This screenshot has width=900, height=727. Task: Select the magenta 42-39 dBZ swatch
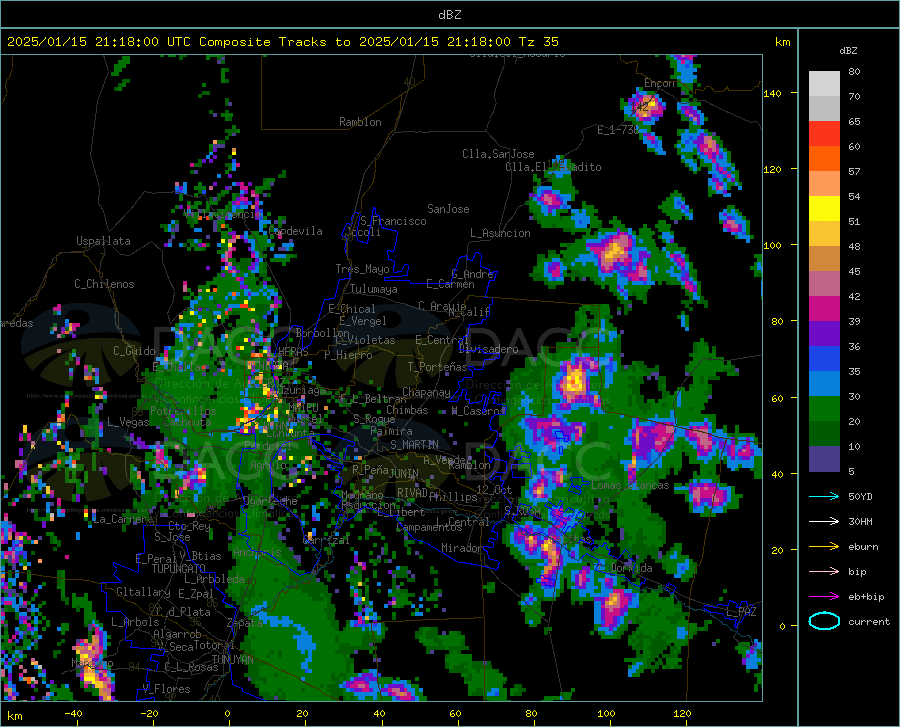[x=824, y=309]
